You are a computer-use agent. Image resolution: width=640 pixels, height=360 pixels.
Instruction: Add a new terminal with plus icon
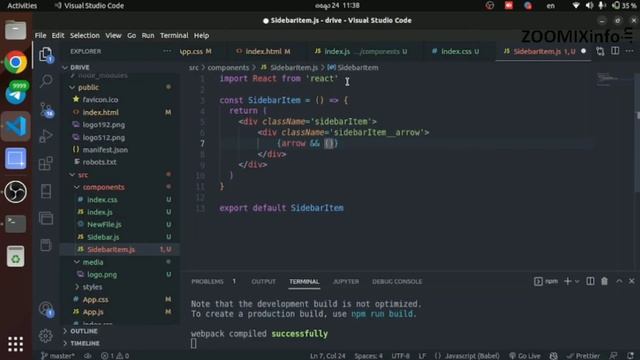tap(567, 281)
